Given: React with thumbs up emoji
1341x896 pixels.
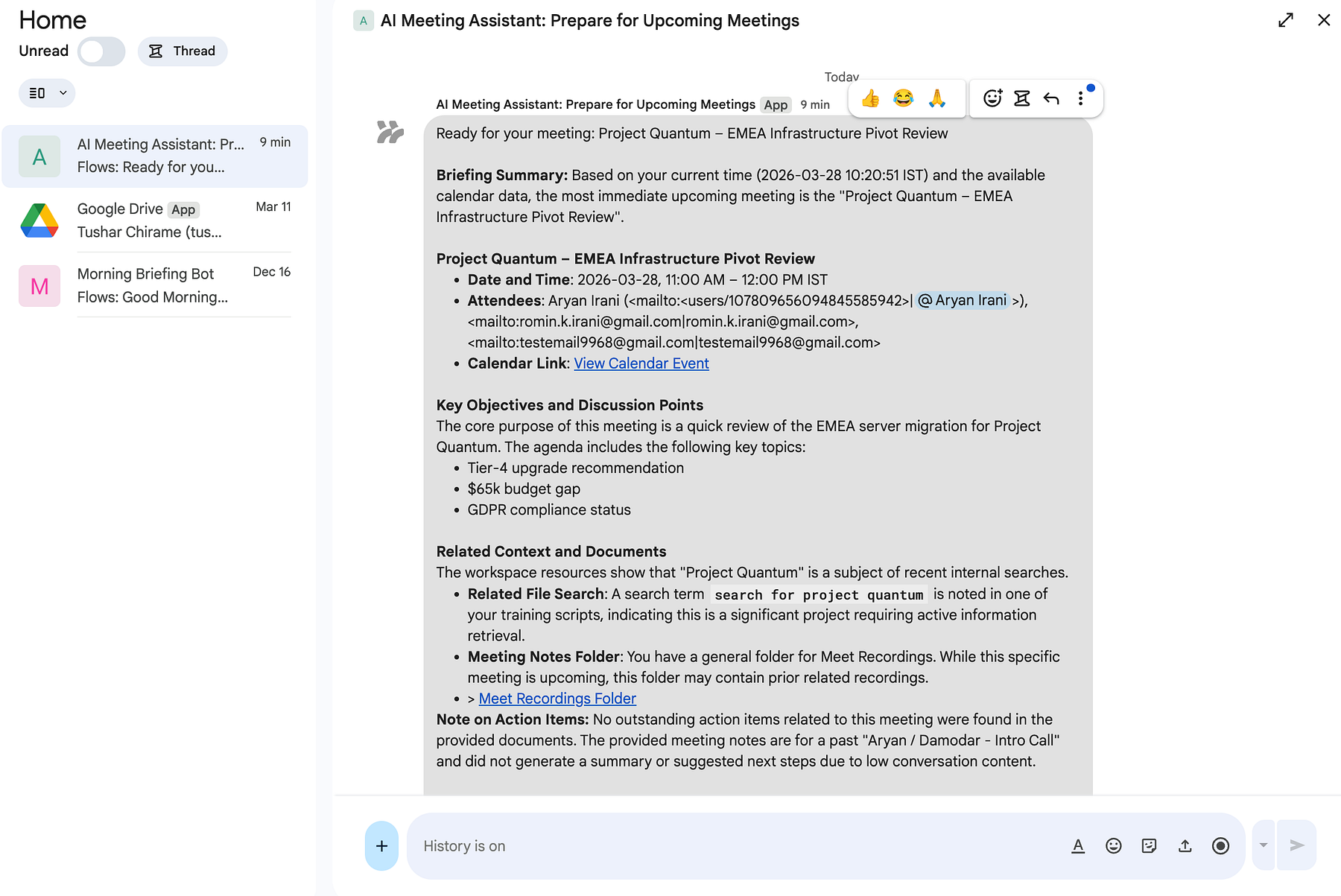Looking at the screenshot, I should point(870,98).
